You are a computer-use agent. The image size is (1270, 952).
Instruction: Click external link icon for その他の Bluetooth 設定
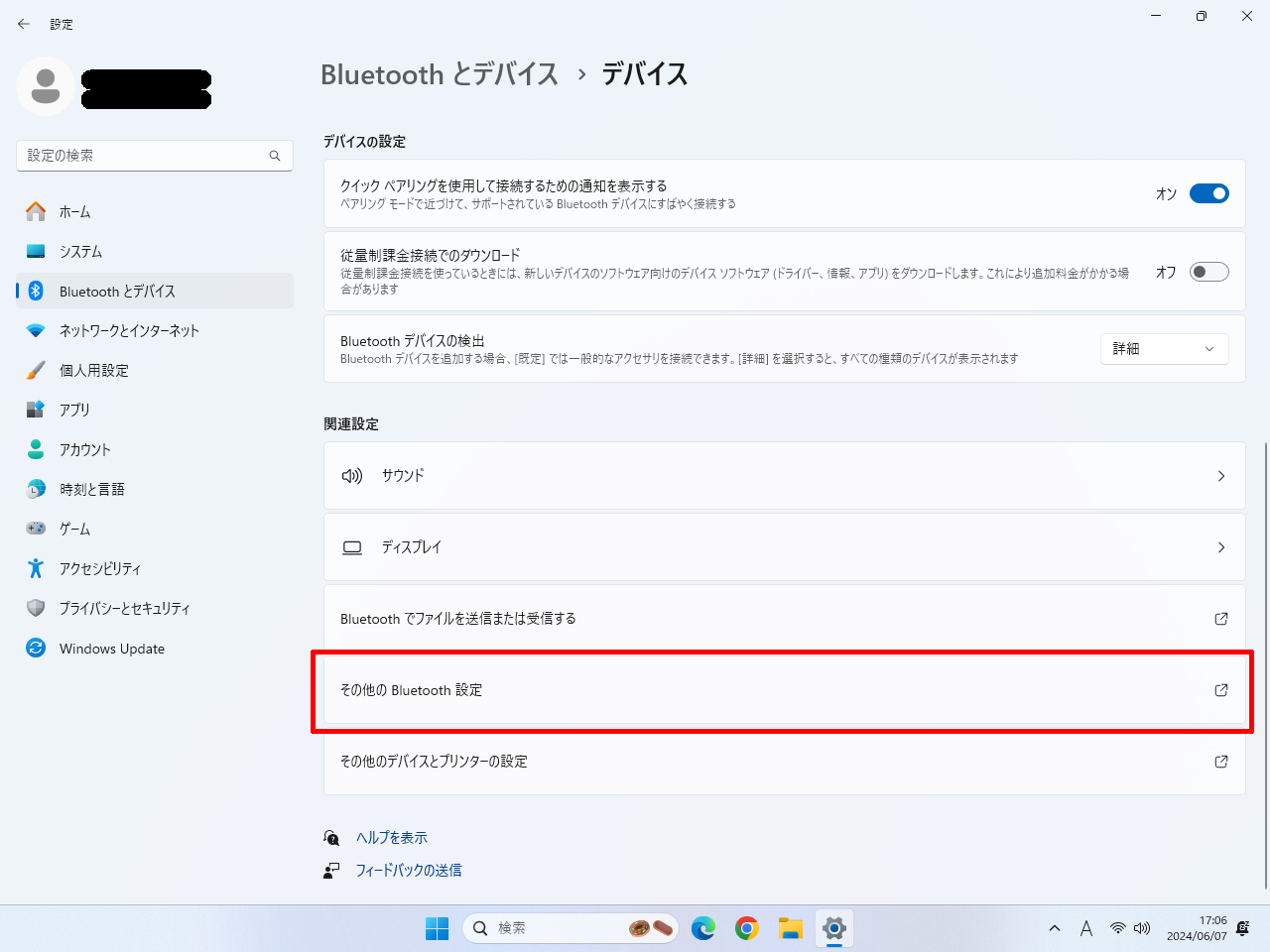click(1221, 690)
